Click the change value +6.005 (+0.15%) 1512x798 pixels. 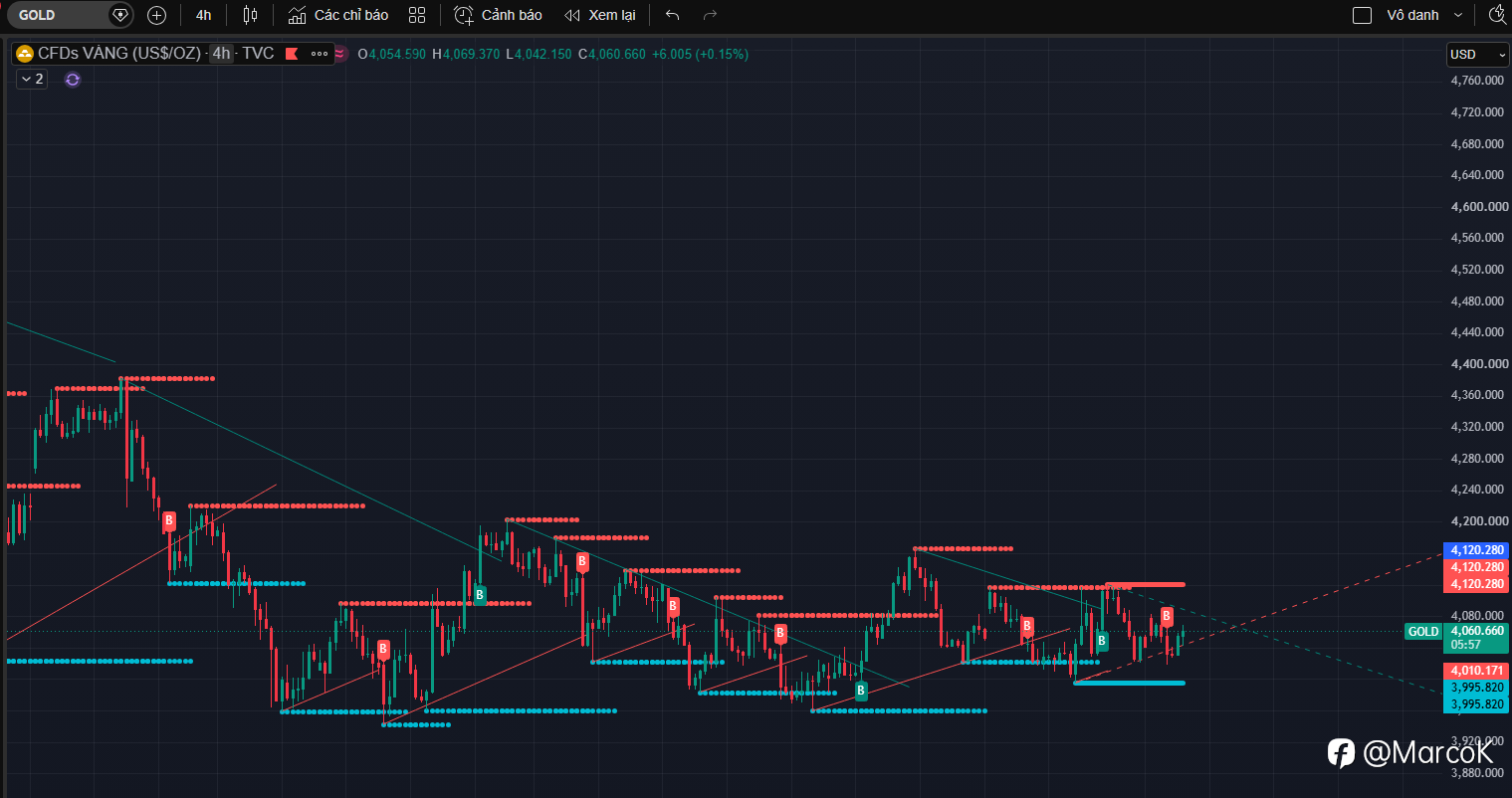(700, 54)
